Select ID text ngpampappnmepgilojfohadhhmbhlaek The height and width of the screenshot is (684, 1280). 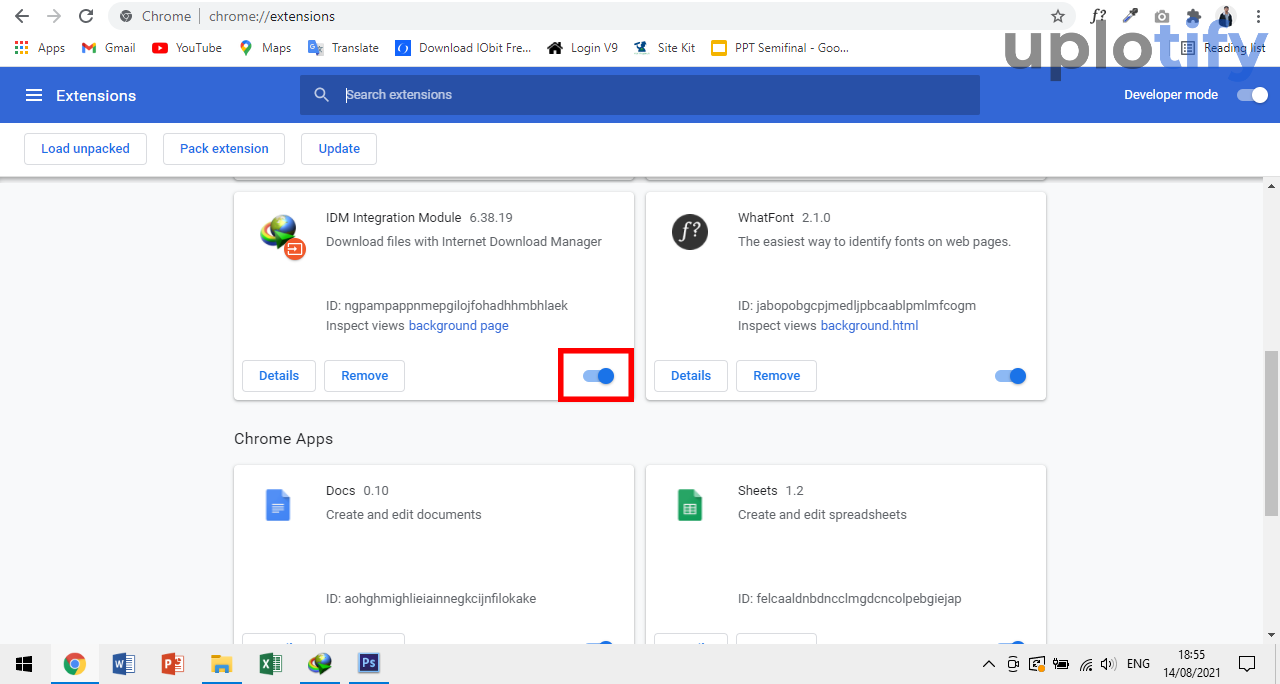pos(456,306)
